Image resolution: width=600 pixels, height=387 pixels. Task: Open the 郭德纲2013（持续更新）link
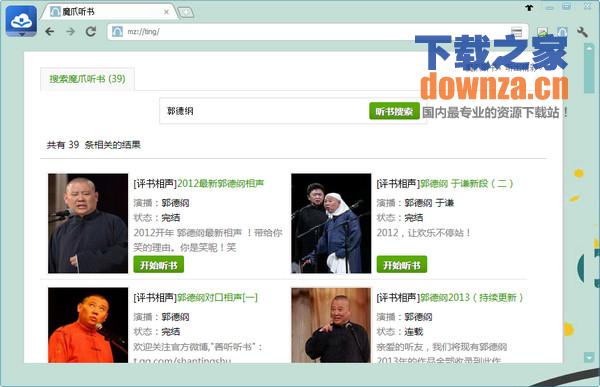(471, 297)
